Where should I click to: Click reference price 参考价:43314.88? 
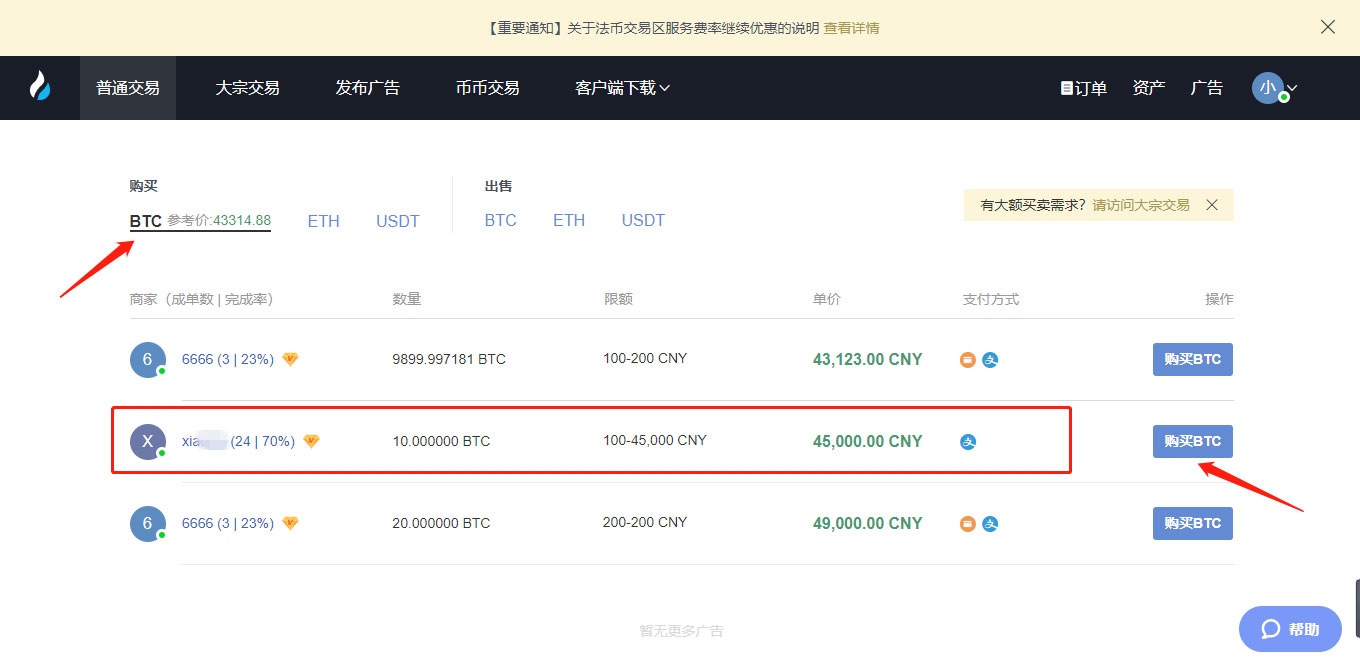tap(219, 220)
